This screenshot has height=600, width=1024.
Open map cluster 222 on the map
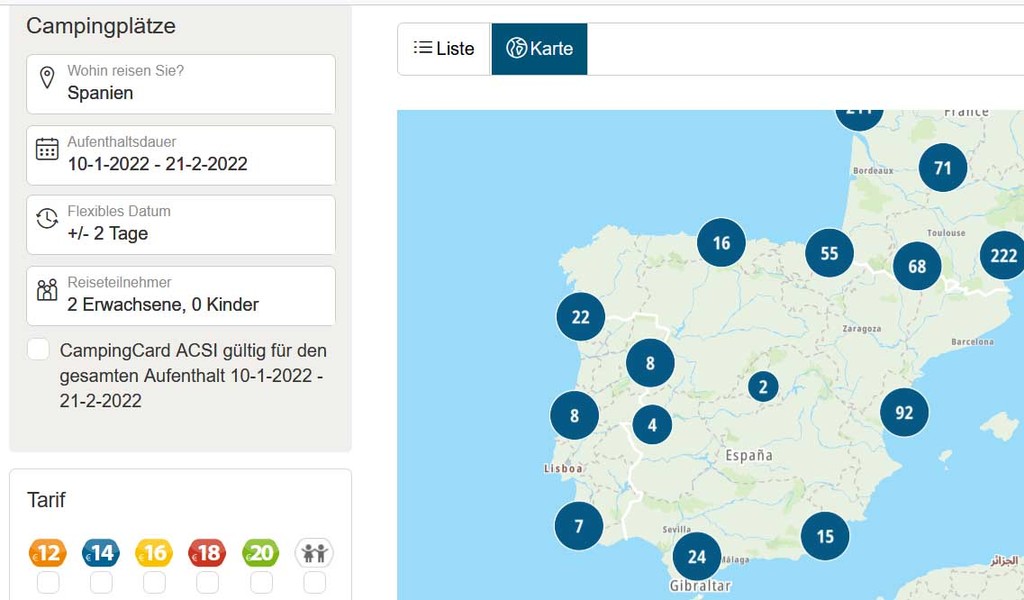click(x=1003, y=255)
